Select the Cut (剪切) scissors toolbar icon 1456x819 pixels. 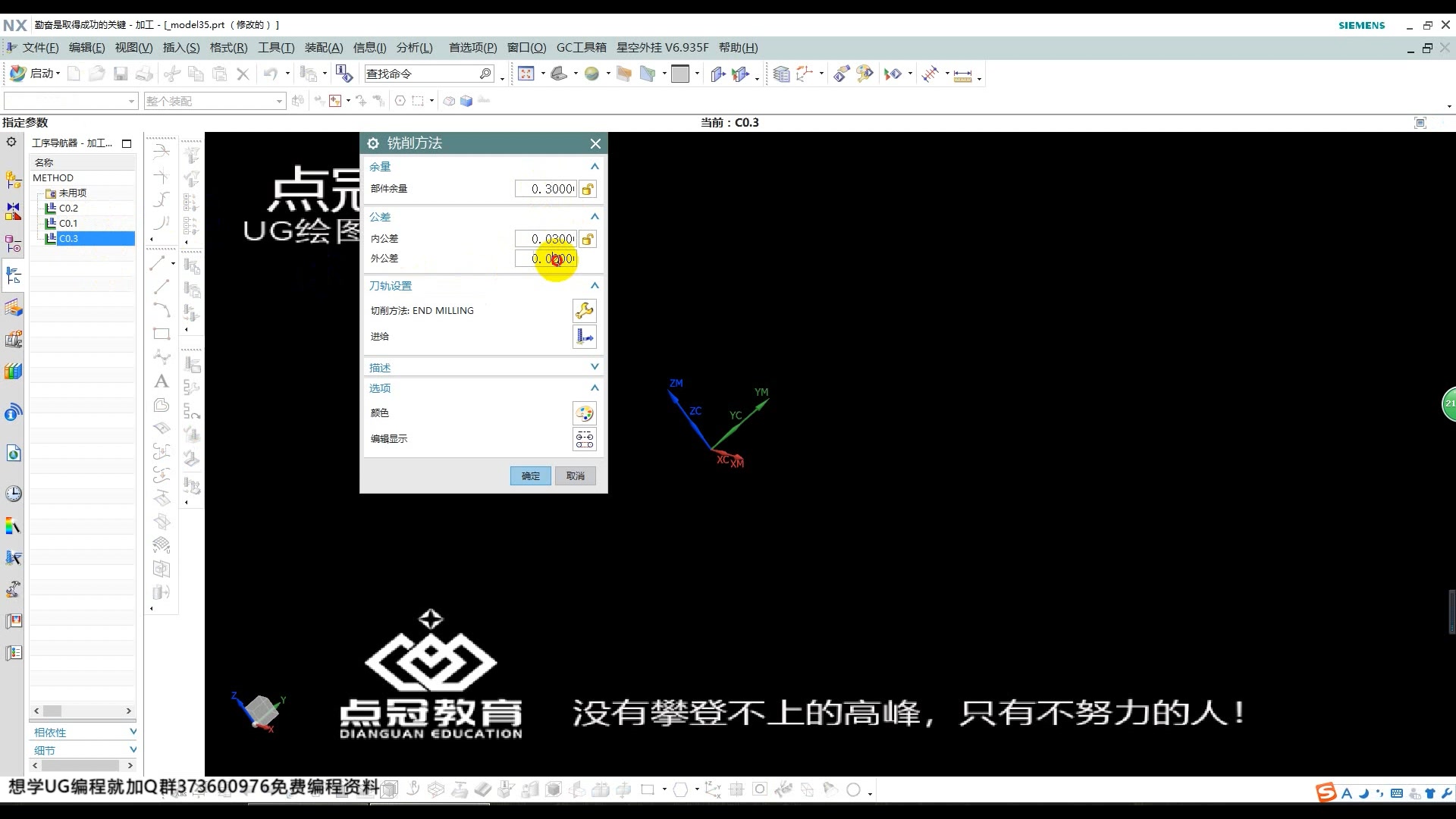coord(171,73)
